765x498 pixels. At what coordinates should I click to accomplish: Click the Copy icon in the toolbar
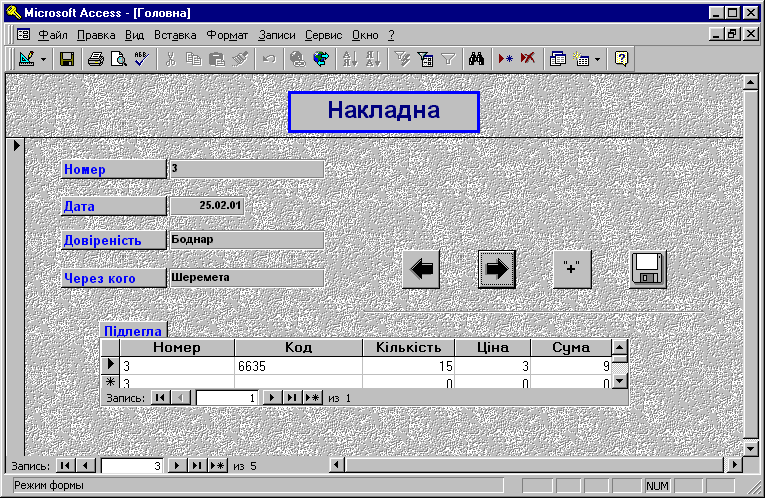(194, 59)
